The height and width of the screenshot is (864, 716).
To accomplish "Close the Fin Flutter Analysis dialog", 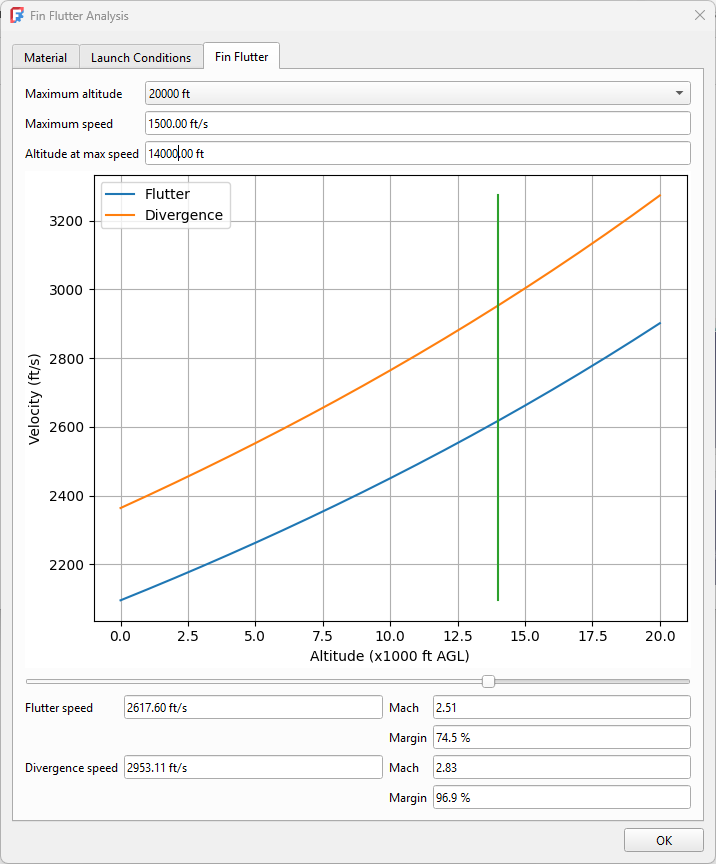I will pyautogui.click(x=699, y=16).
